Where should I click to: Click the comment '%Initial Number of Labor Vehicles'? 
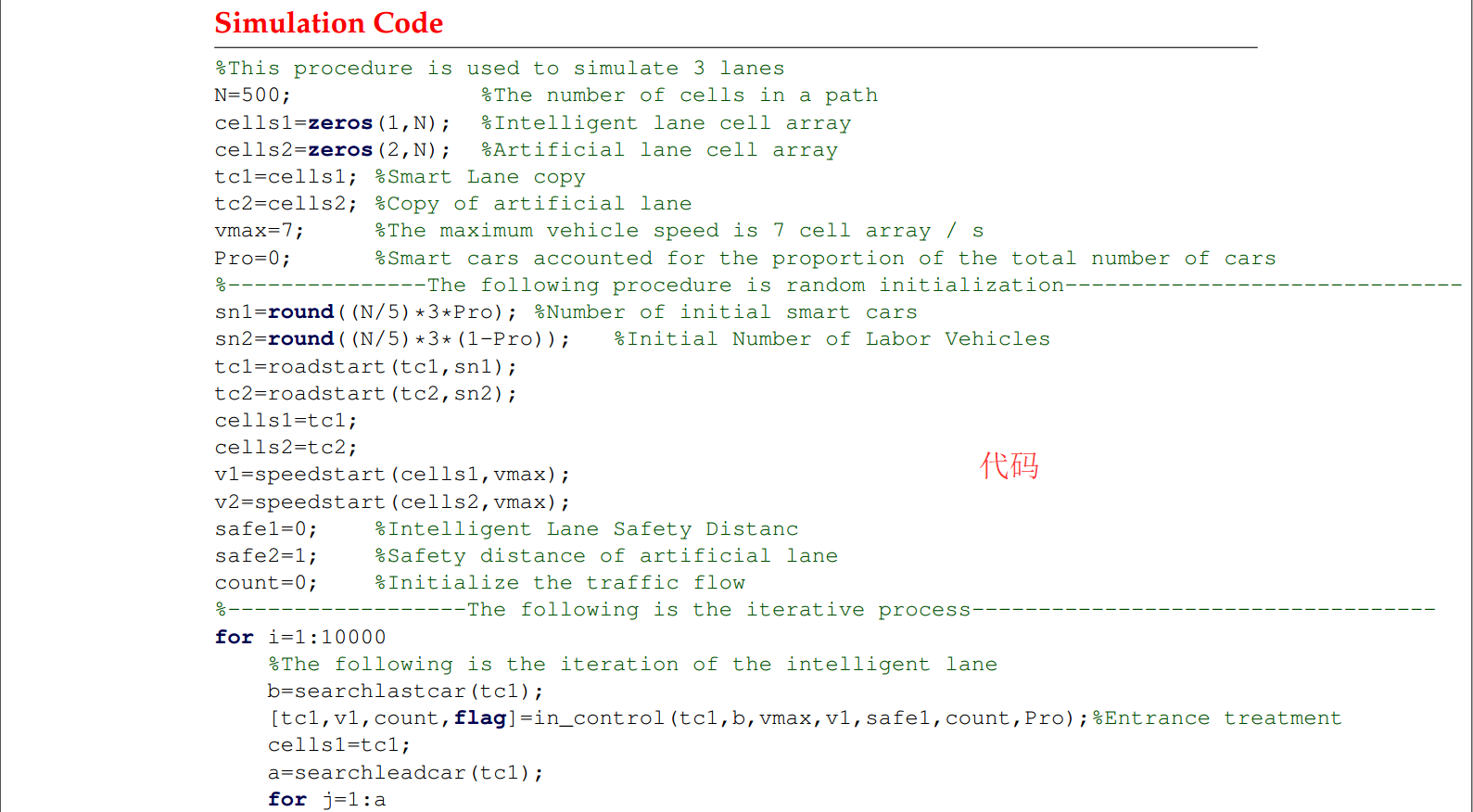pos(832,339)
